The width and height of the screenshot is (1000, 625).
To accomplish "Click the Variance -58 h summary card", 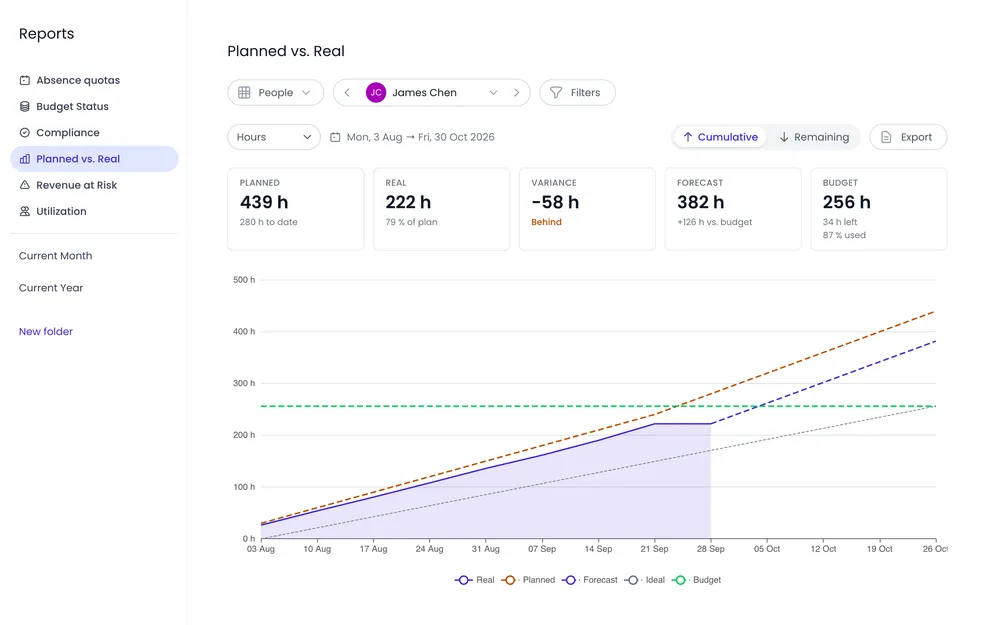I will [x=587, y=209].
